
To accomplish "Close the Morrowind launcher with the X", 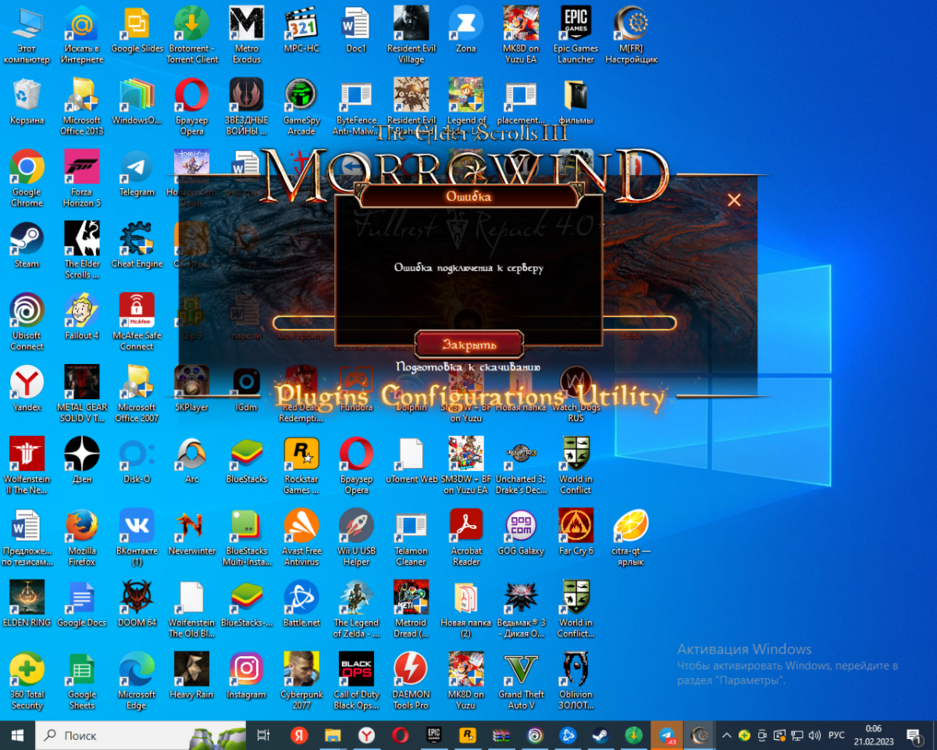I will click(x=734, y=200).
